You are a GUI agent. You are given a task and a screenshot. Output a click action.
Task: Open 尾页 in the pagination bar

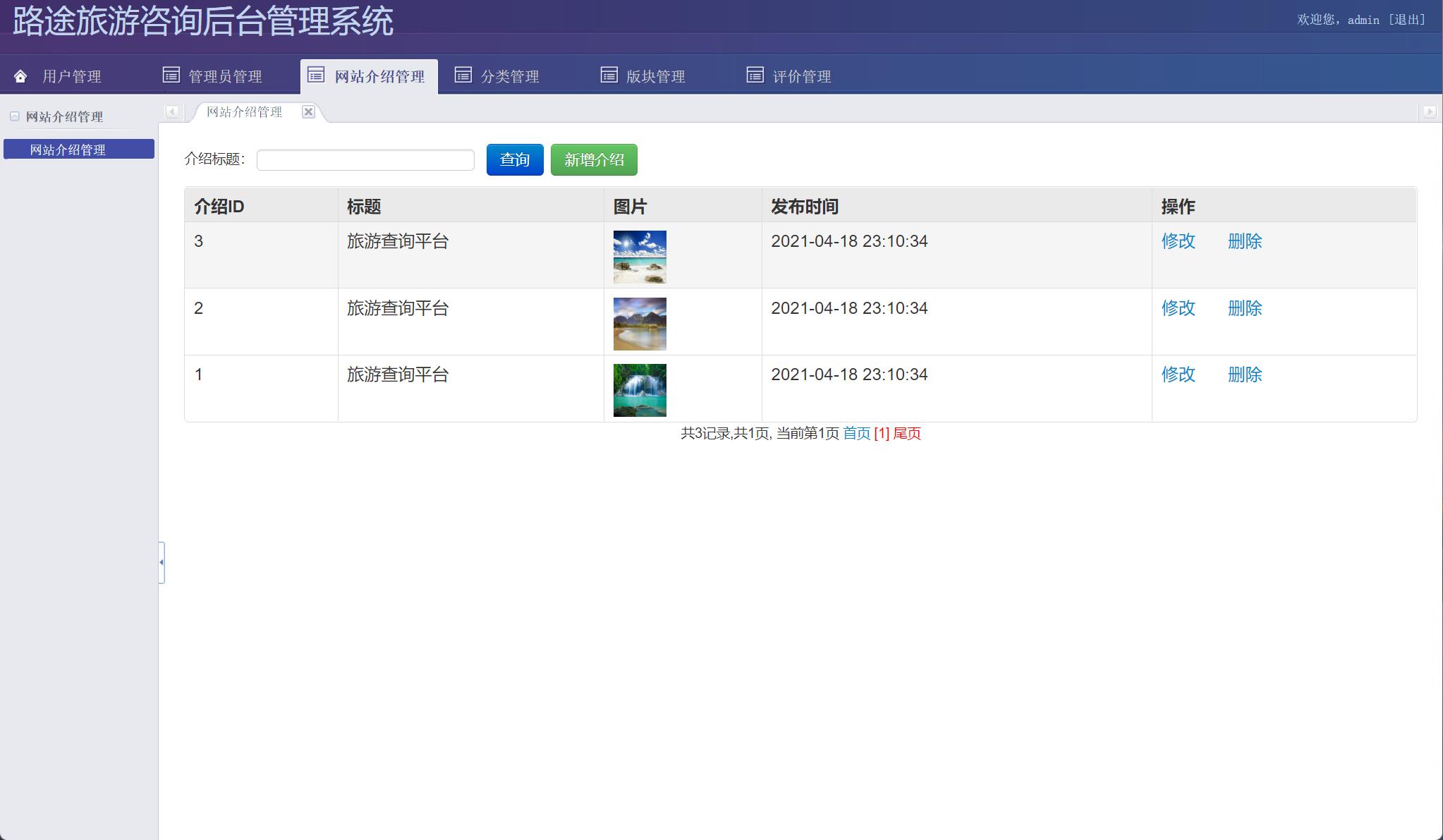[906, 434]
